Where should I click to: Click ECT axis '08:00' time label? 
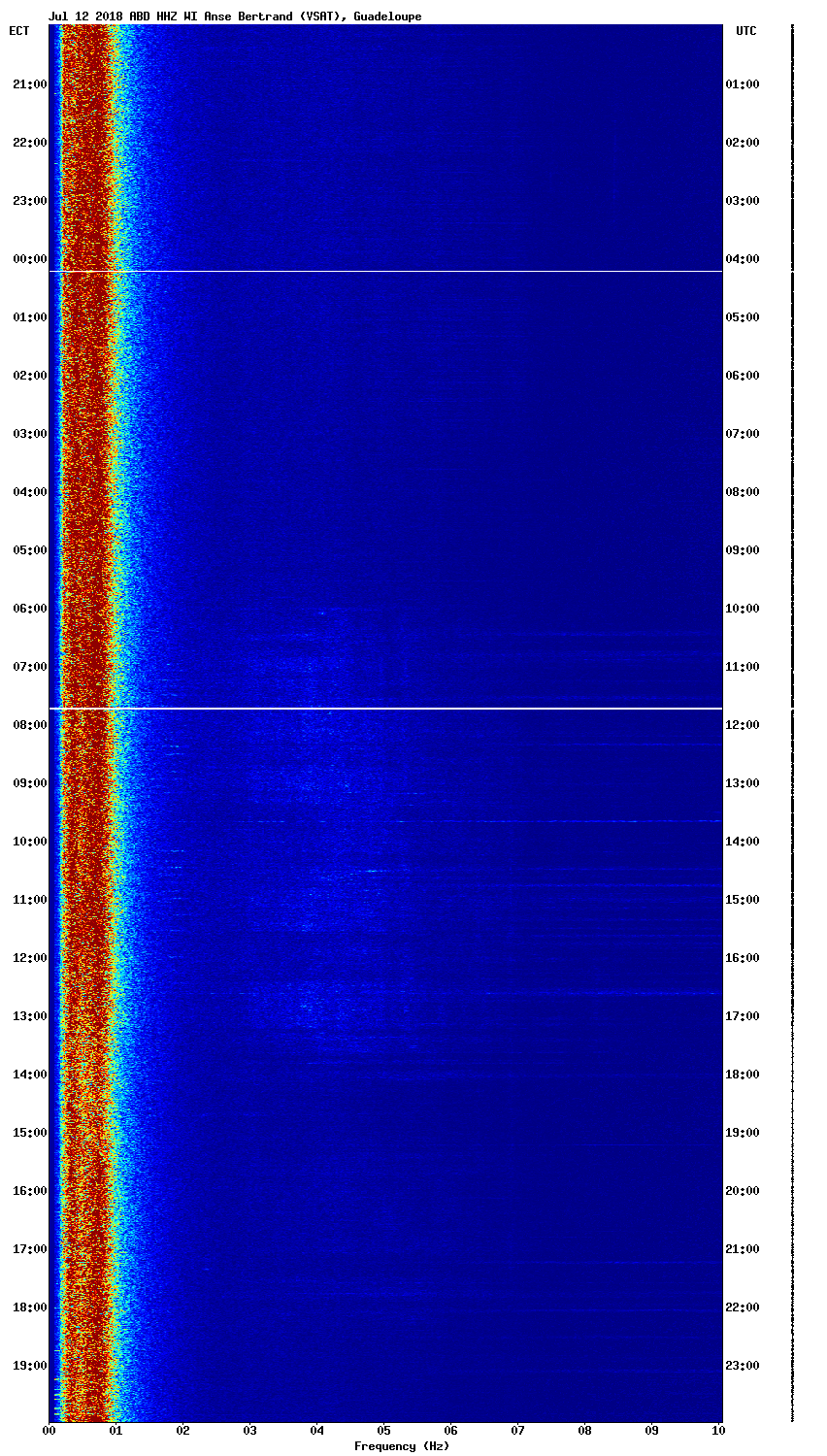coord(30,725)
